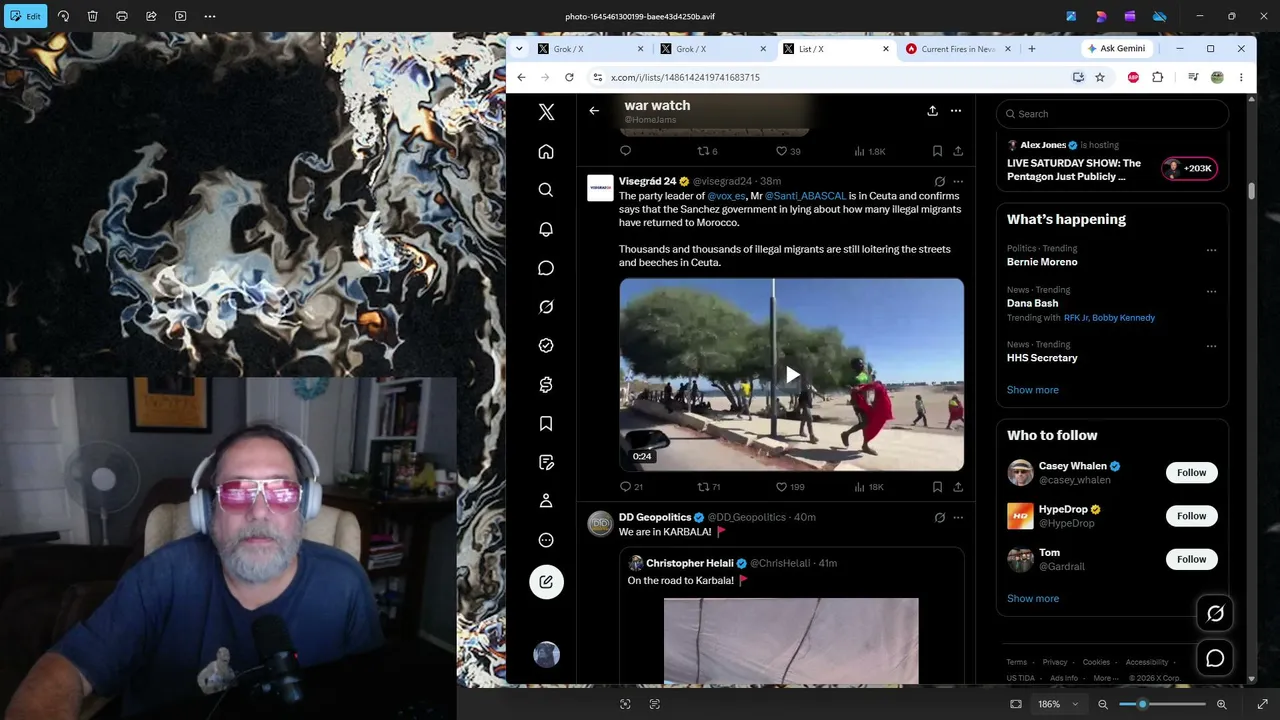Screen dimensions: 1280x720
Task: Click the floating Grok button at bottom right
Action: [1215, 614]
